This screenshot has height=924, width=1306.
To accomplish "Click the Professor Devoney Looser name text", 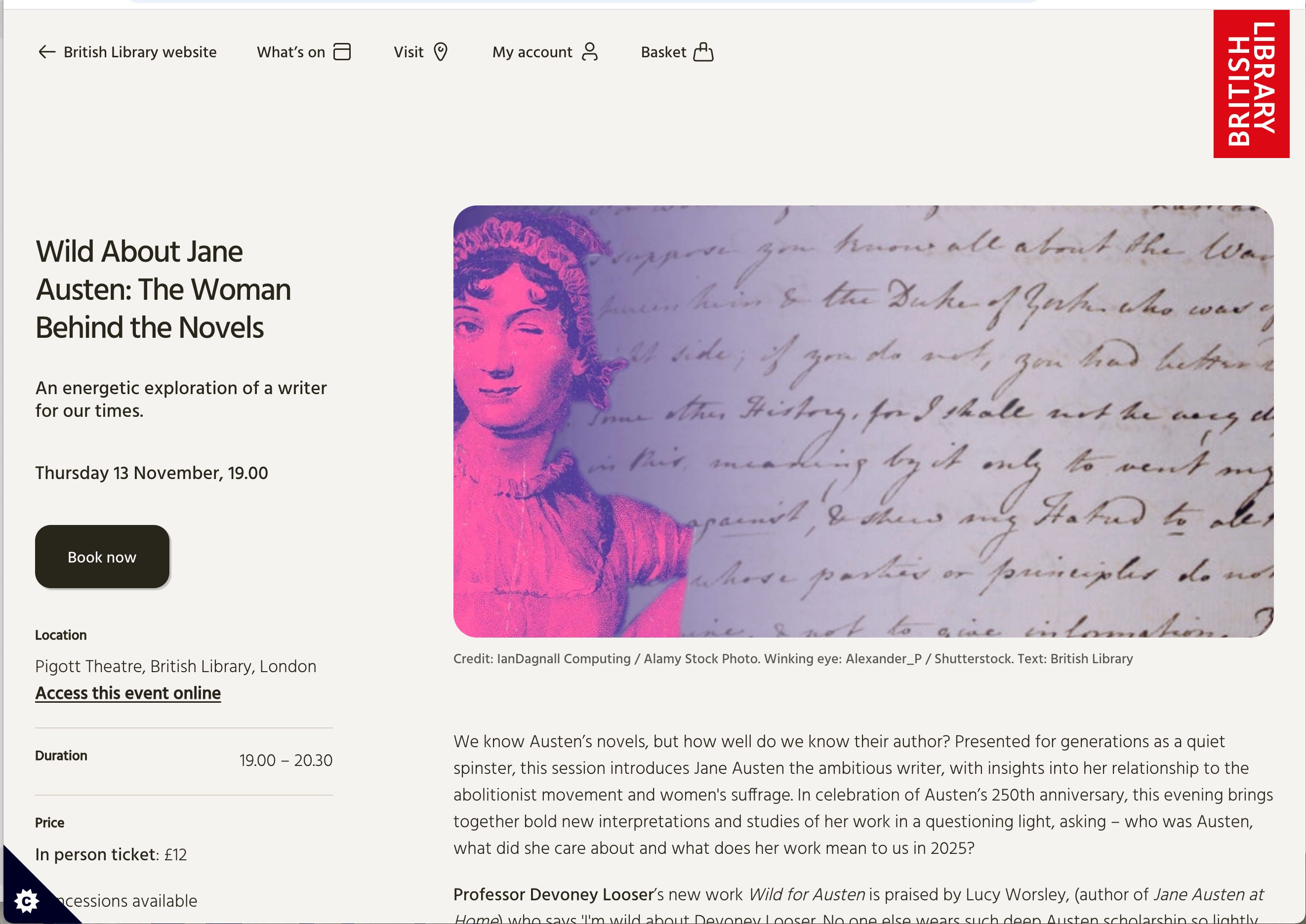I will (x=553, y=894).
